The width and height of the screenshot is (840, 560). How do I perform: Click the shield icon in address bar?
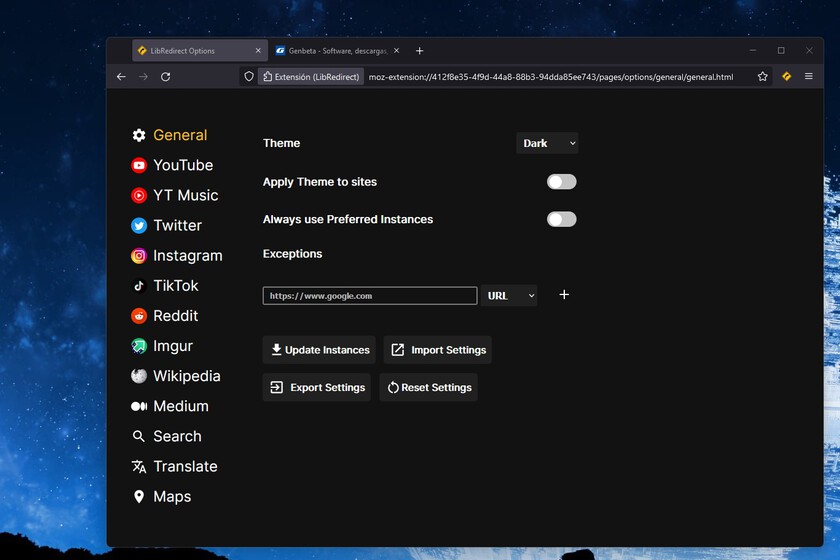click(249, 77)
